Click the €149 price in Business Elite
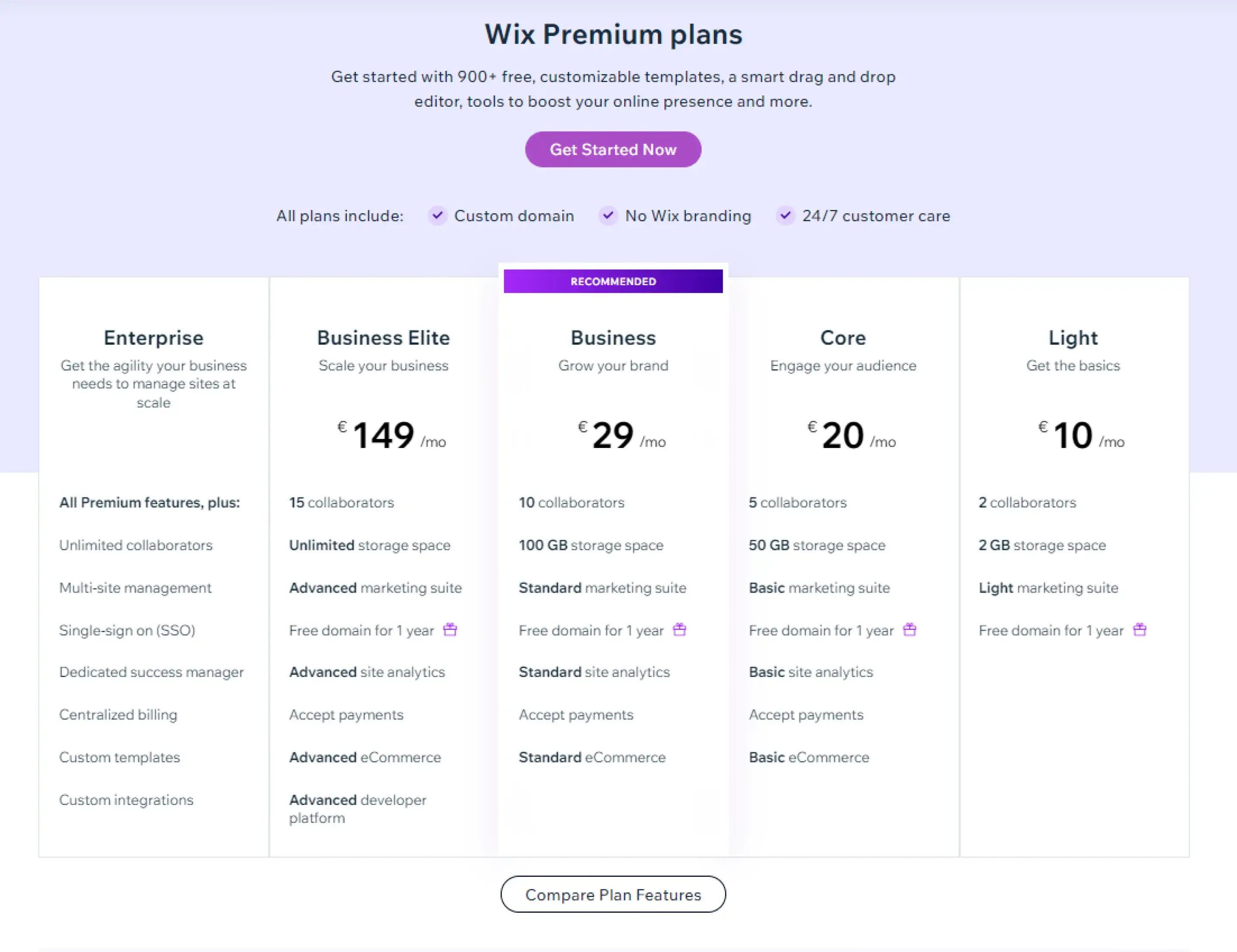Viewport: 1237px width, 952px height. [x=384, y=435]
